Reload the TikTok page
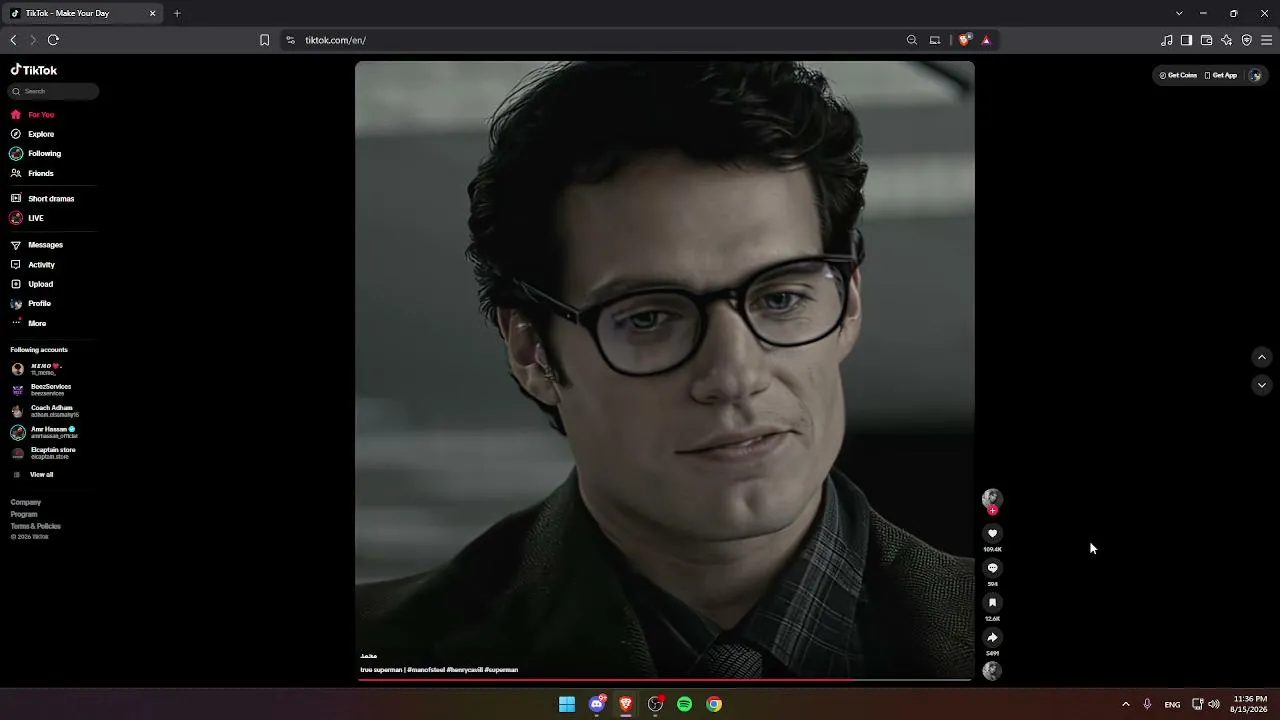Screen dimensions: 1280x720 (53, 40)
